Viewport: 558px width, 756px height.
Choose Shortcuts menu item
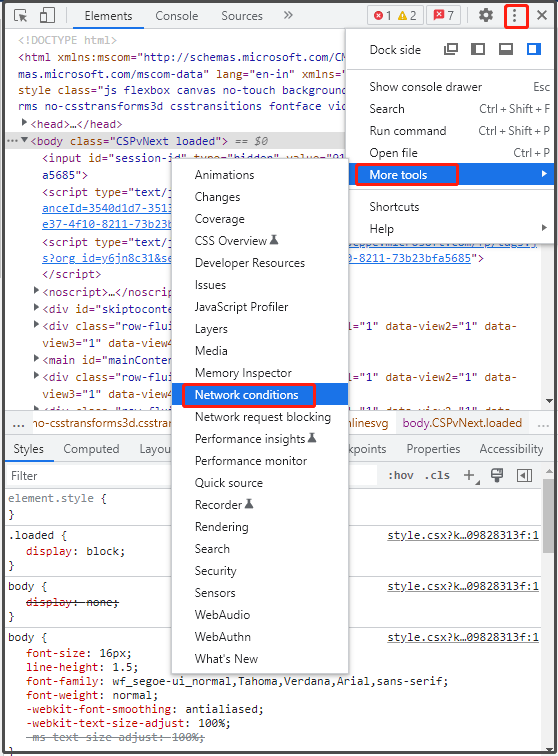click(x=450, y=207)
